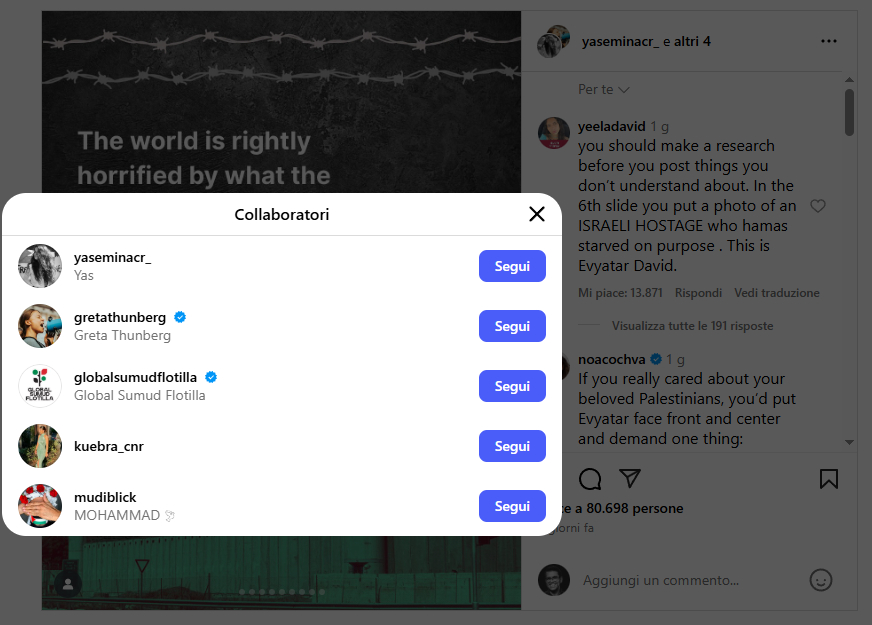This screenshot has height=625, width=872.
Task: Open gretathunberg's profile picture
Action: coord(40,326)
